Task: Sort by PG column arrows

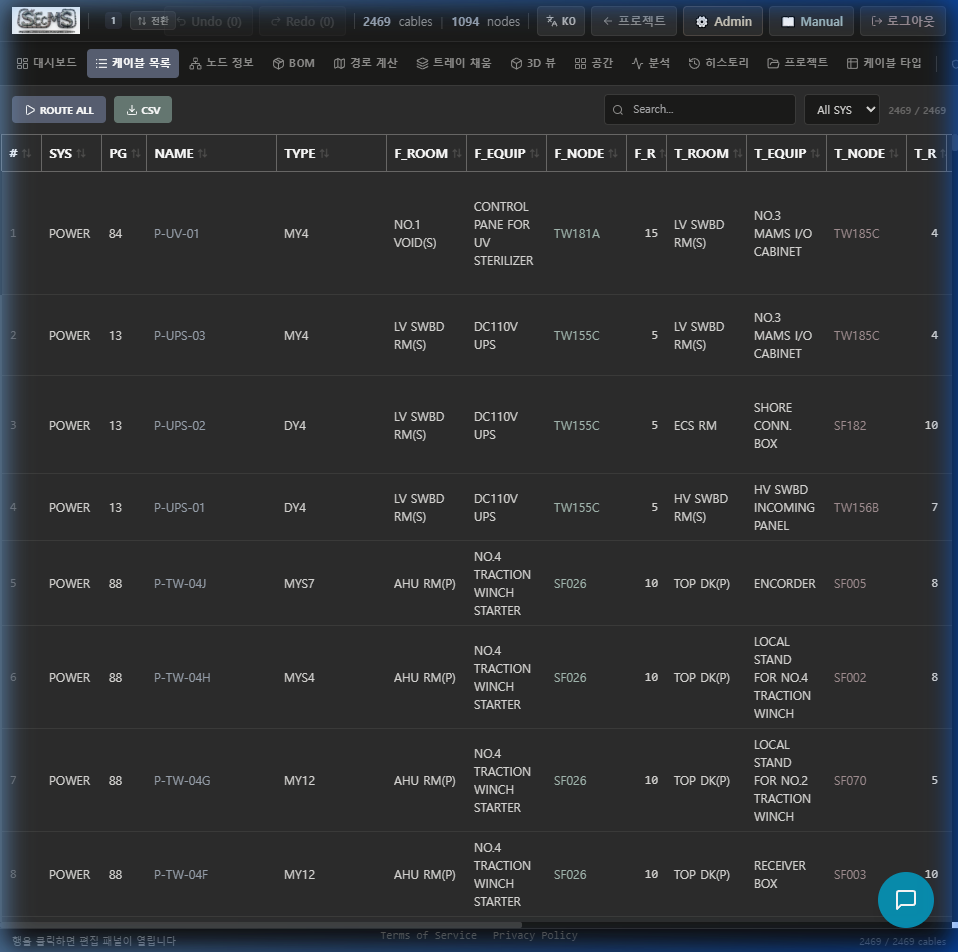Action: [x=136, y=153]
